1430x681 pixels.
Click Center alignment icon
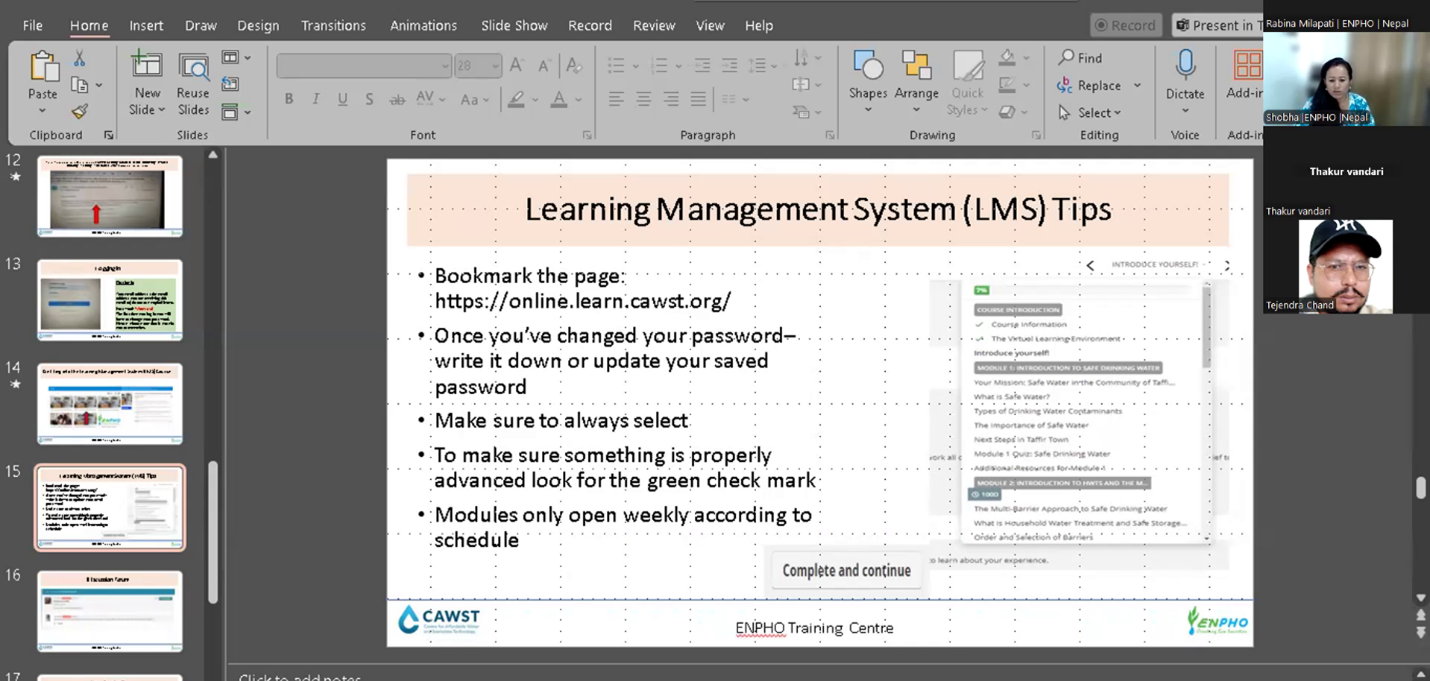click(x=643, y=99)
